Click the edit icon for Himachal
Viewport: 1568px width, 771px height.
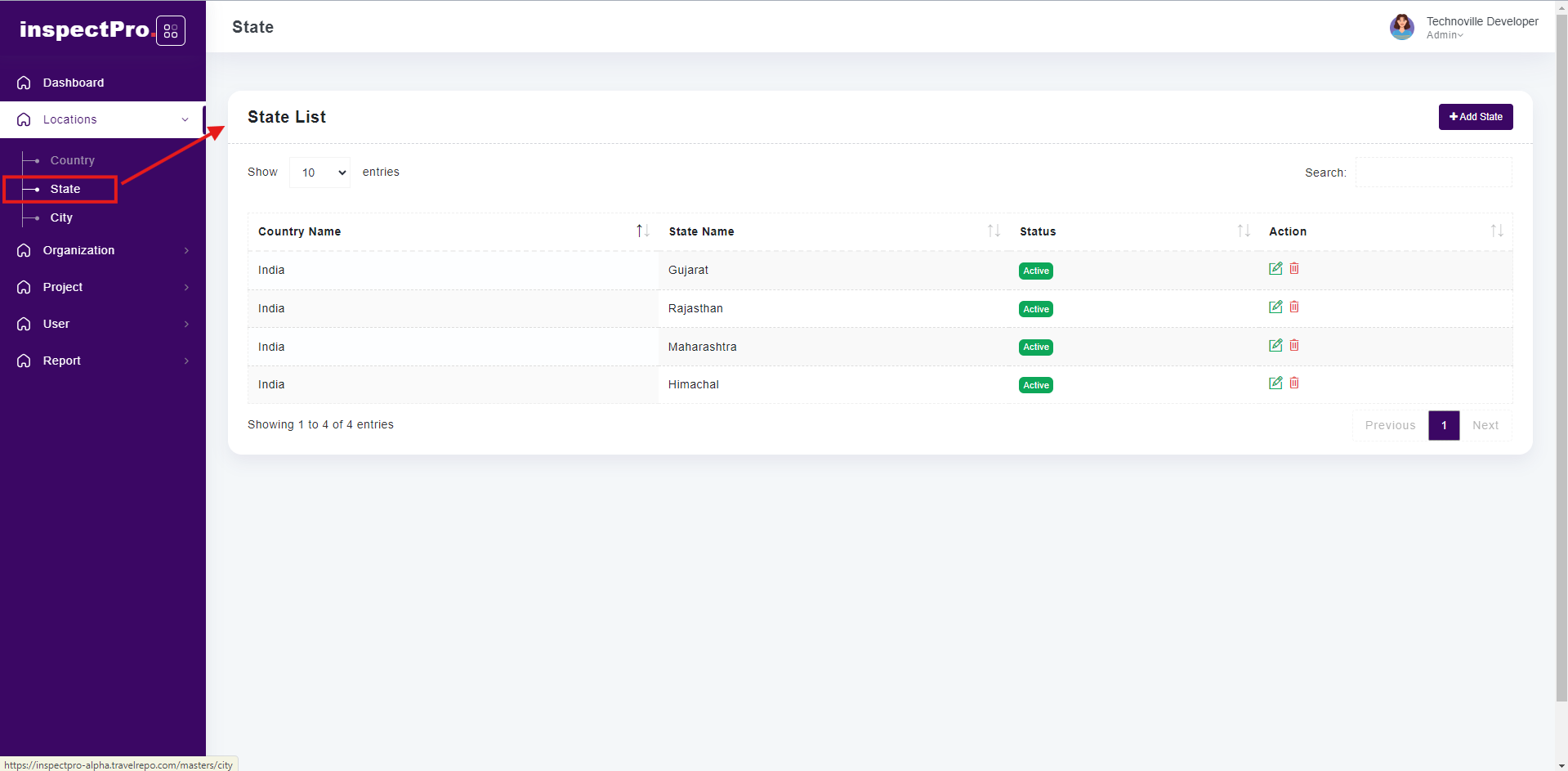pyautogui.click(x=1275, y=383)
